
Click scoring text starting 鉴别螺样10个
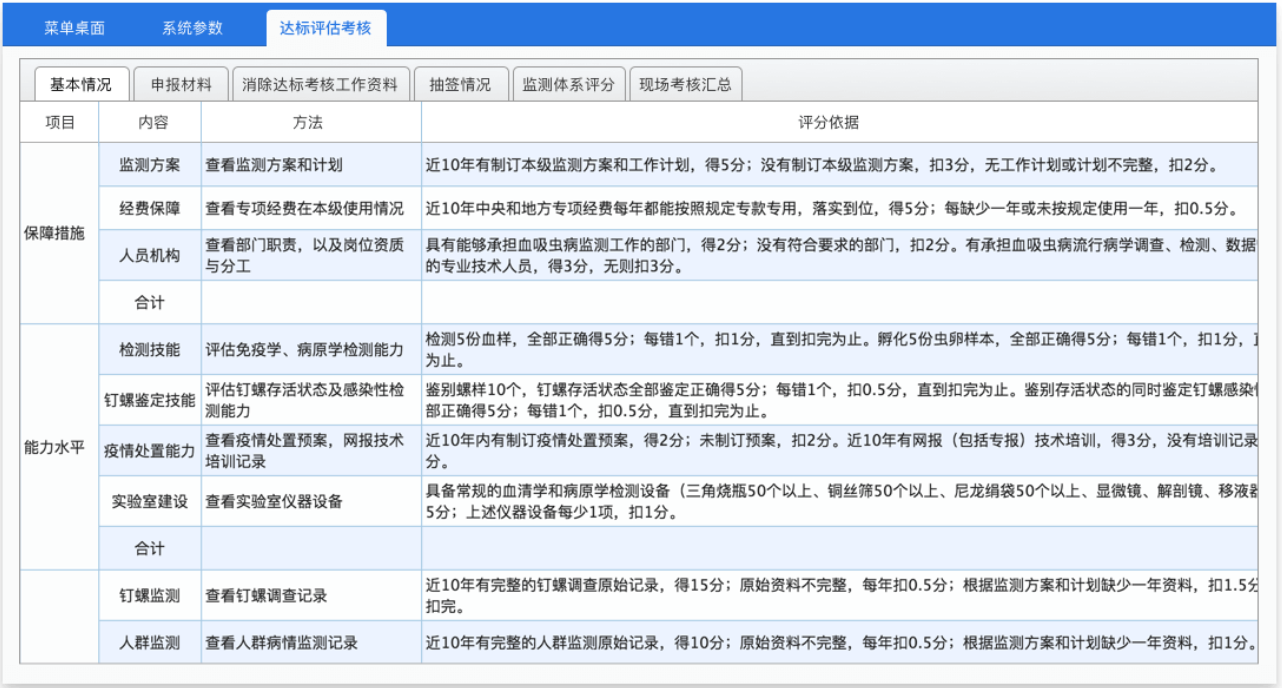840,400
